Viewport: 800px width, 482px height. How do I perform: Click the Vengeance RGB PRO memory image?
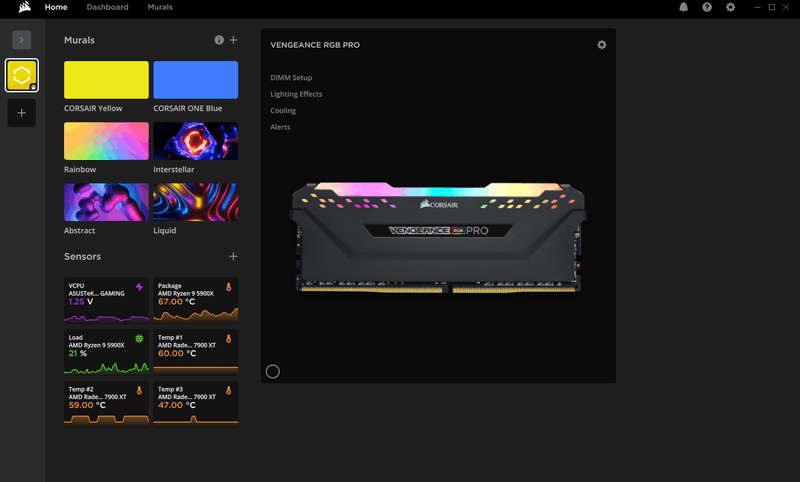(x=438, y=238)
